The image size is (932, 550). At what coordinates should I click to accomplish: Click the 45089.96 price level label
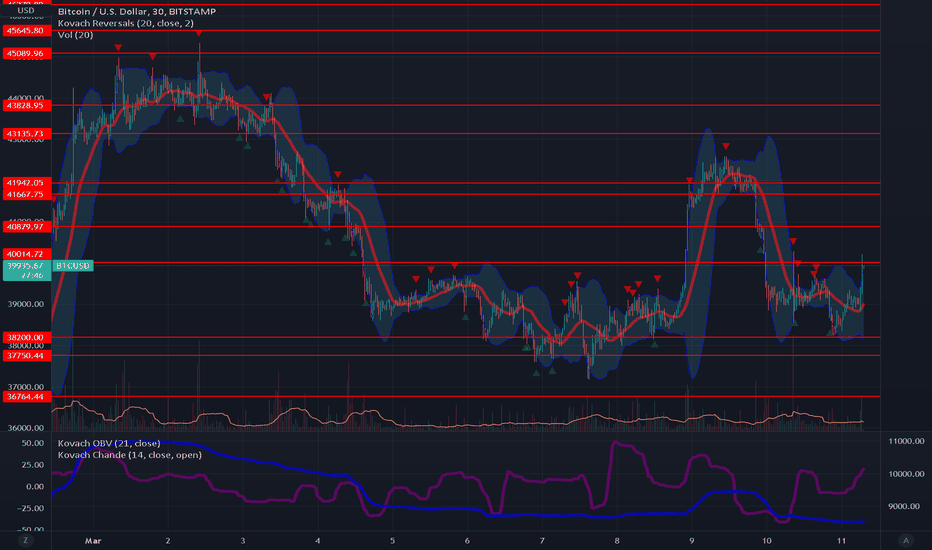(27, 54)
